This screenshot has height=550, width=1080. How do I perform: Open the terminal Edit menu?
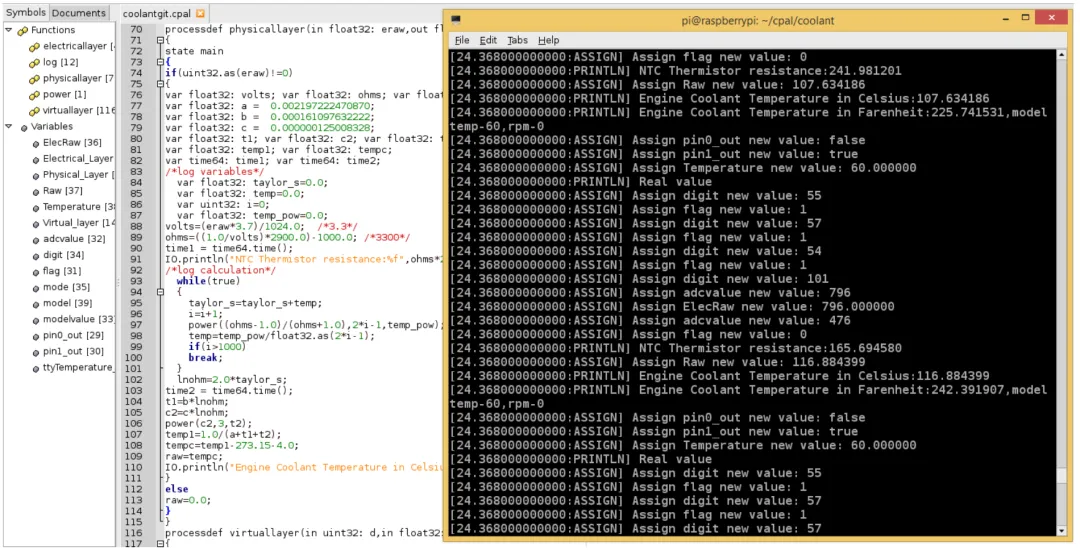click(x=488, y=40)
